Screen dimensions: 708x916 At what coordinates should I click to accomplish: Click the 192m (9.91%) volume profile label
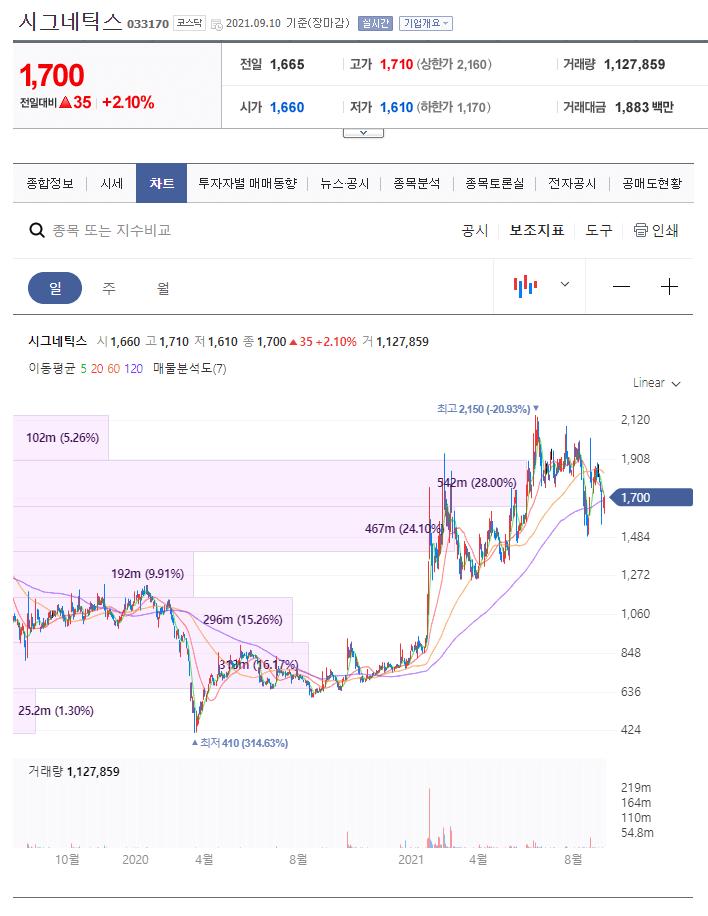coord(148,574)
